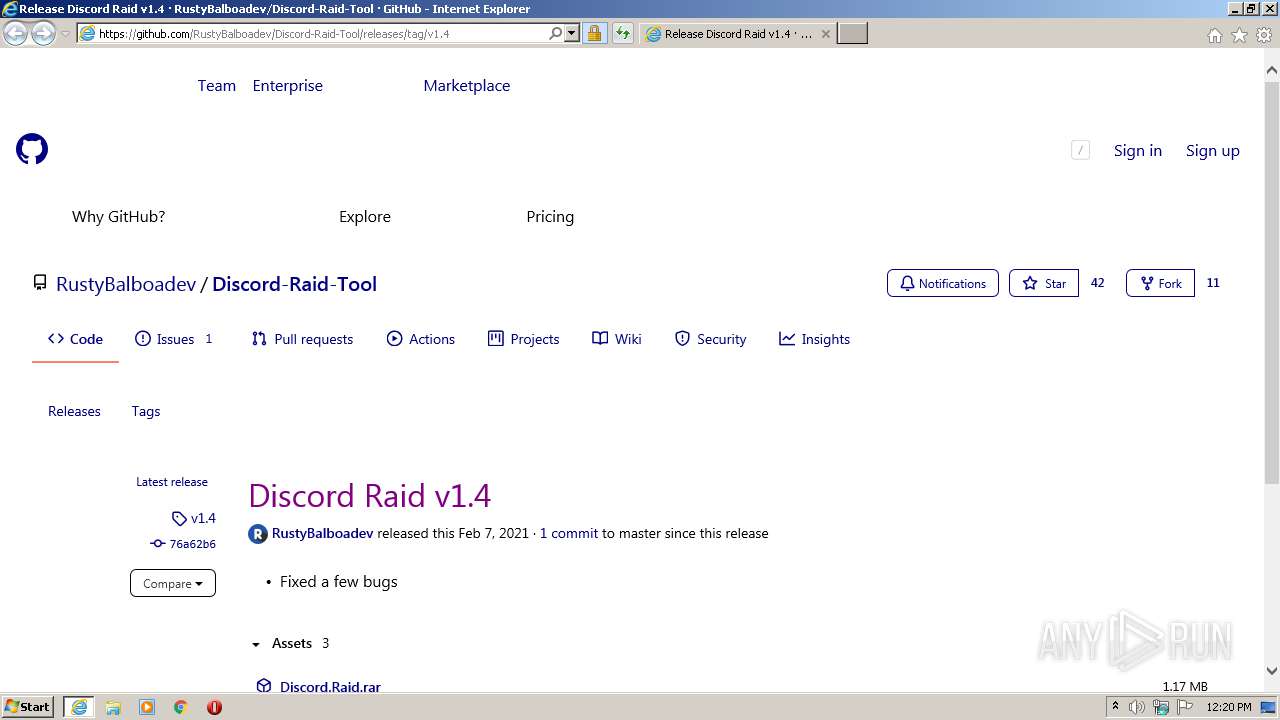The width and height of the screenshot is (1280, 720).
Task: Open File Explorer folder in taskbar
Action: [113, 707]
